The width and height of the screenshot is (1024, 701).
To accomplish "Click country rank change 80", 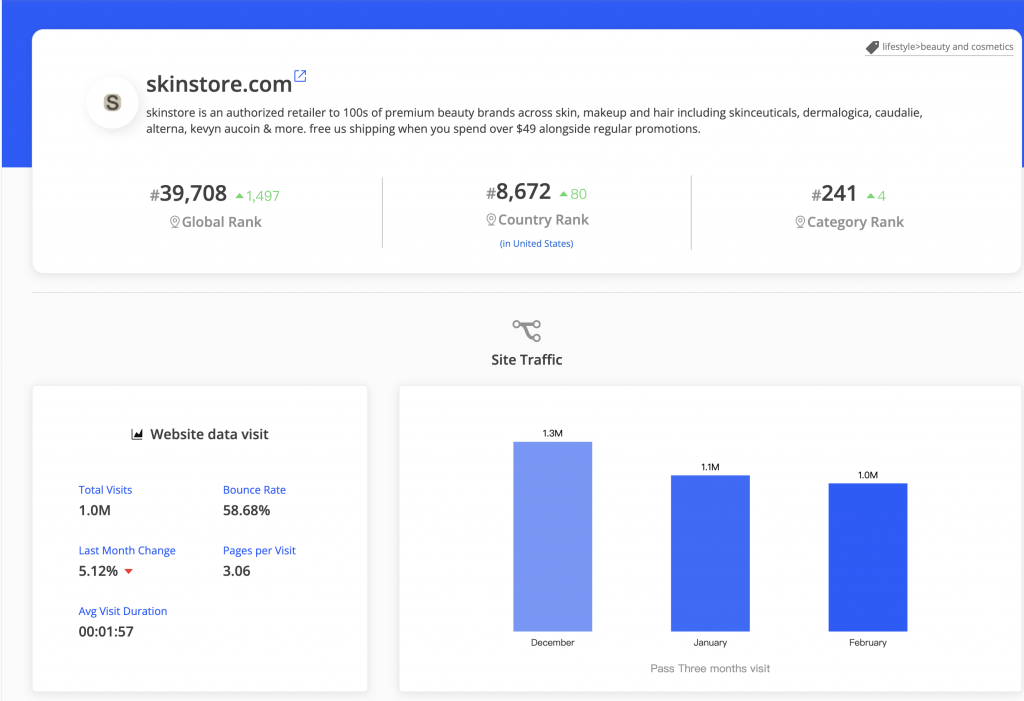I will point(579,194).
